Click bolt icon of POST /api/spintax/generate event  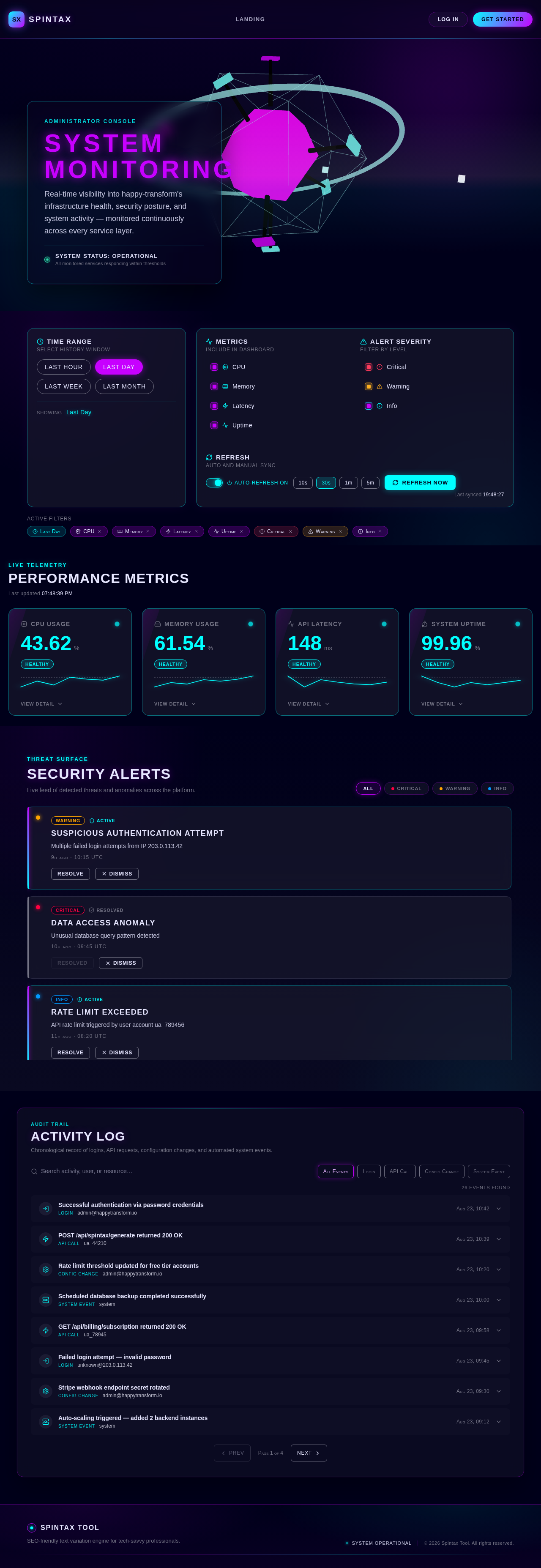click(x=46, y=1239)
